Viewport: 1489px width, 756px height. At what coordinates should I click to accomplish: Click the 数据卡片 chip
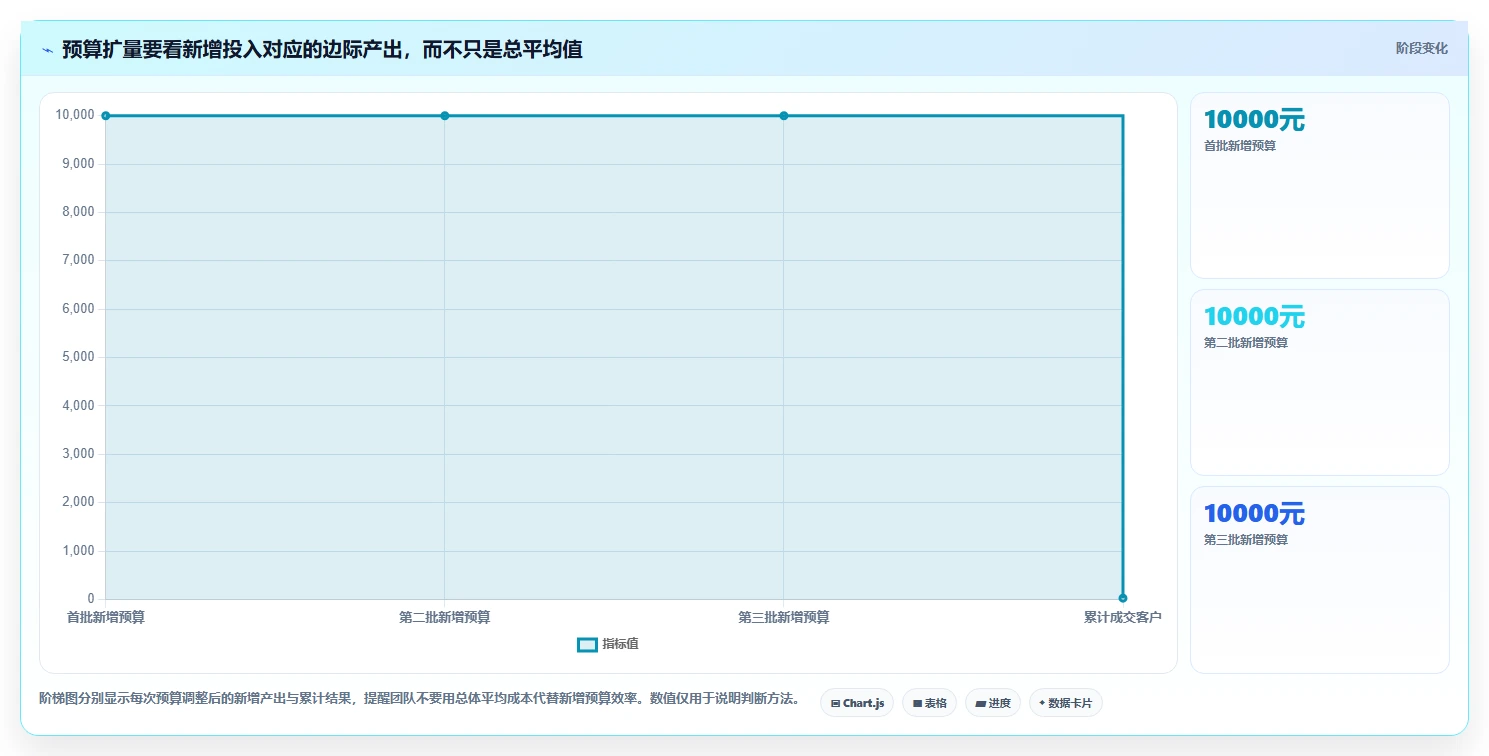1065,703
